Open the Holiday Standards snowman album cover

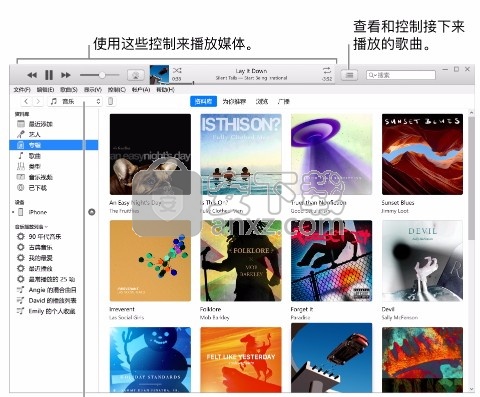[150, 359]
